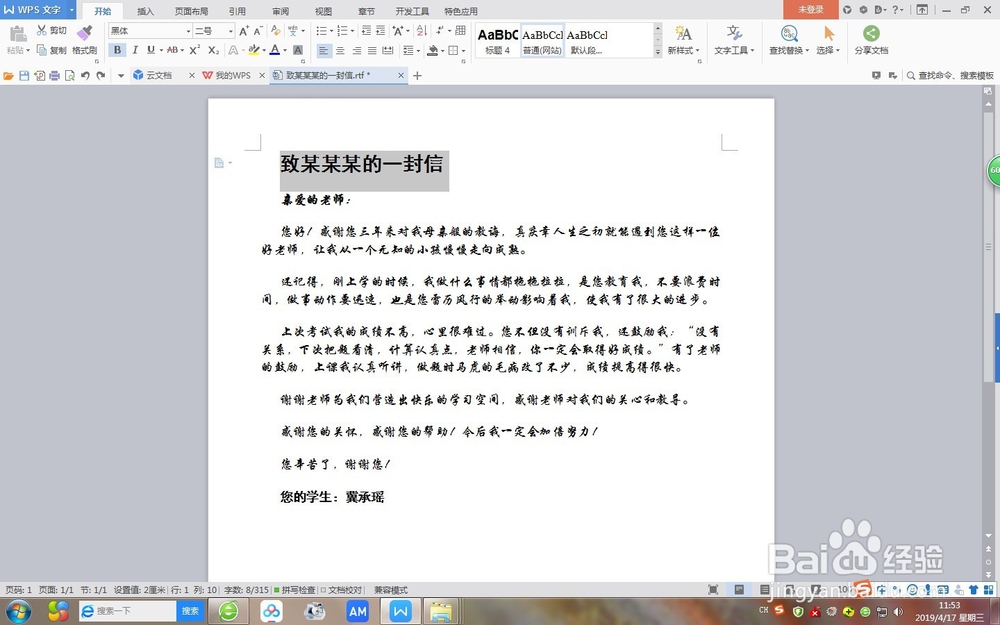Apply subscript X₂ formatting

coord(214,50)
